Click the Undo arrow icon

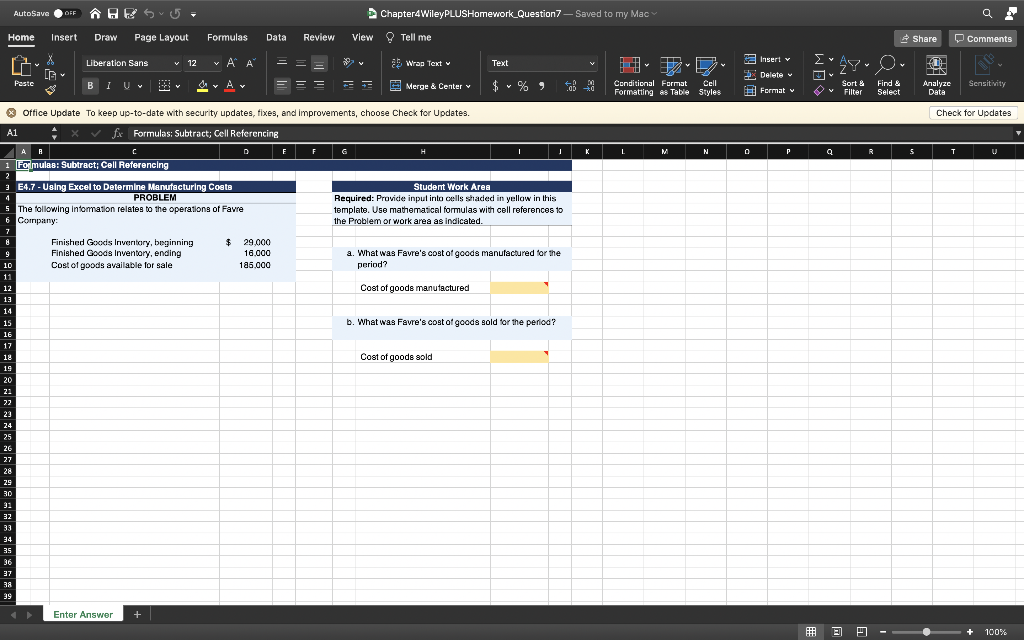coord(149,13)
